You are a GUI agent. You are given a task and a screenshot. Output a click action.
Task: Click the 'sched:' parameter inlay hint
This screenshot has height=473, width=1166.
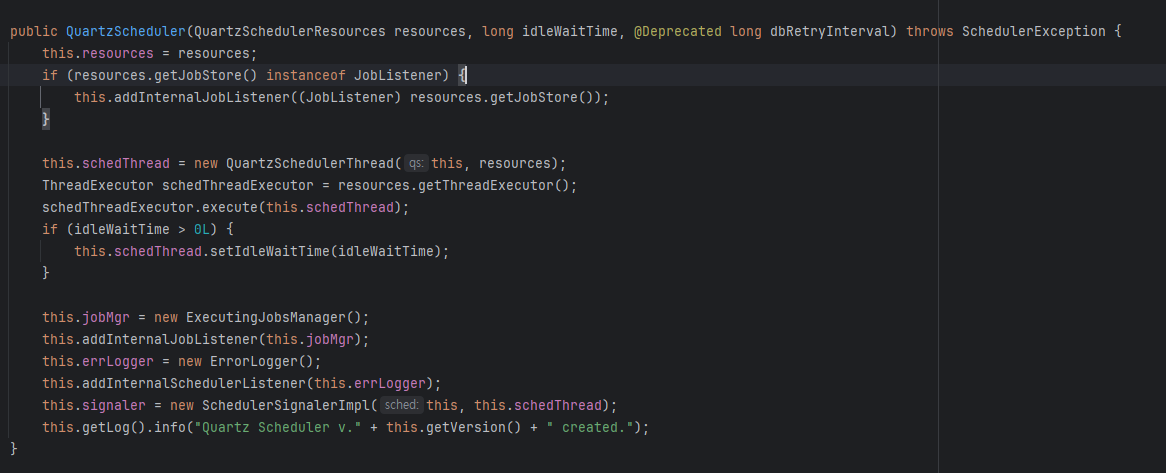point(402,405)
